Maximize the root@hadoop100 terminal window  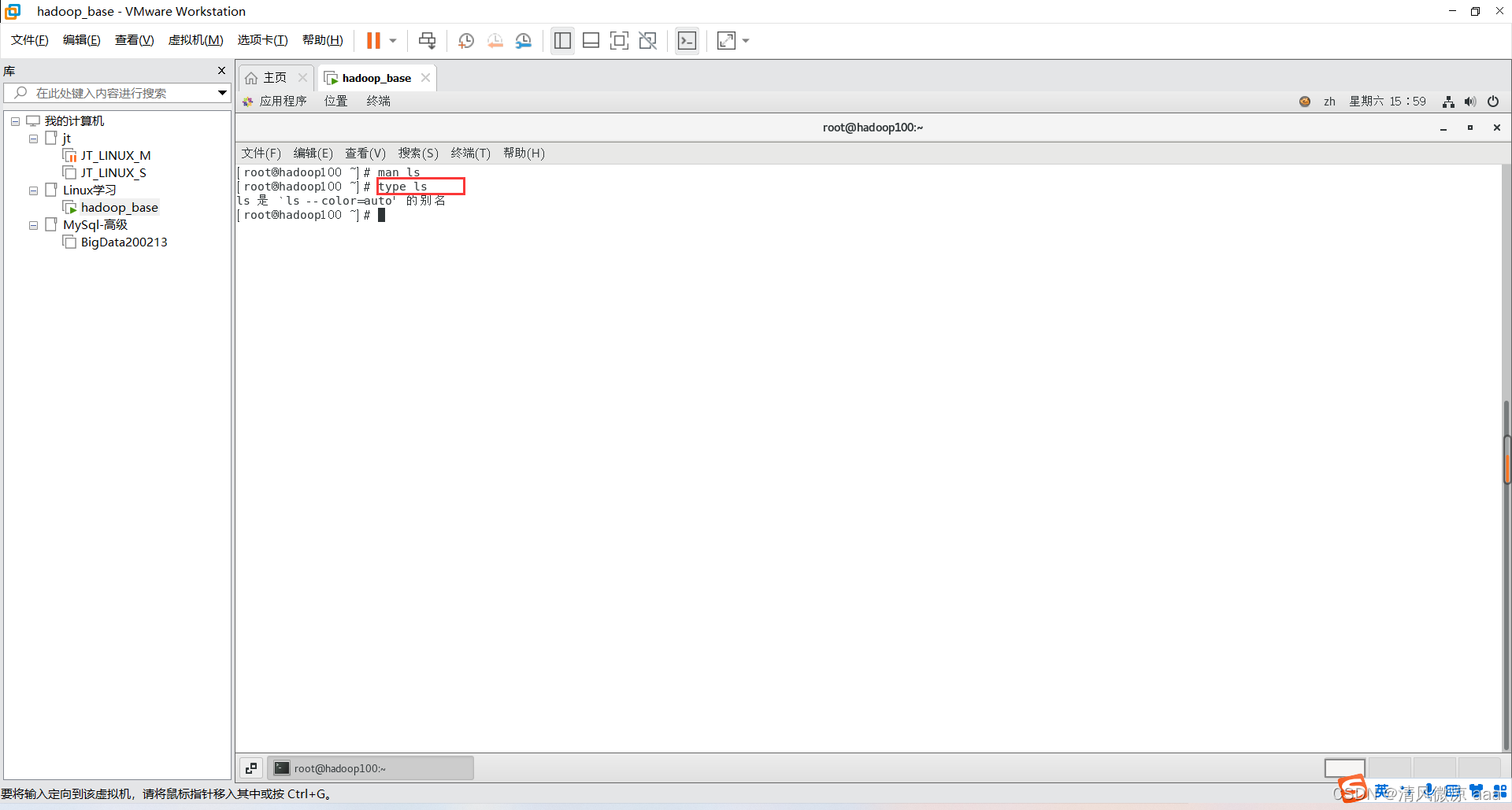(1470, 128)
